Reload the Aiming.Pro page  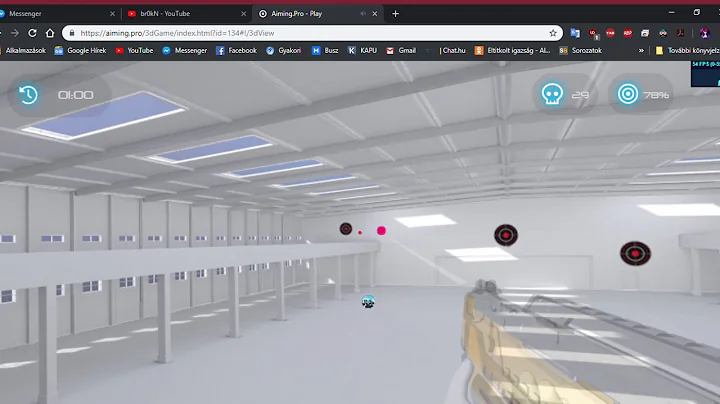32,33
